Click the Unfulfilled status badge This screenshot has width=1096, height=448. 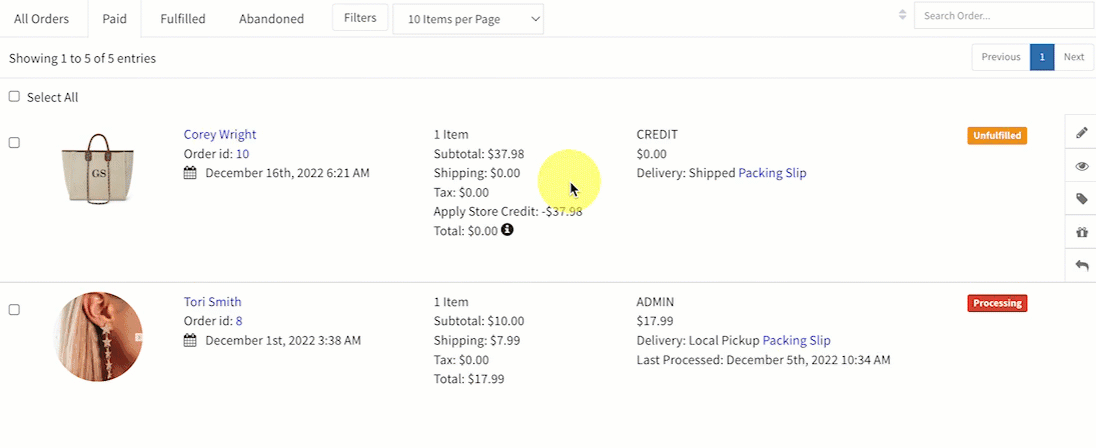(997, 135)
